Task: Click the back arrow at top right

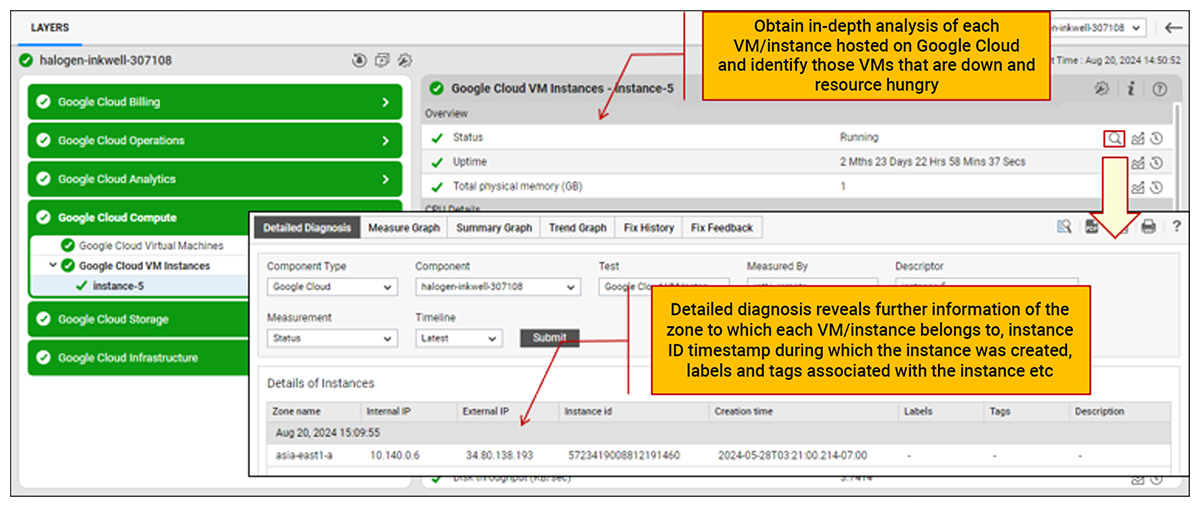Action: [1174, 27]
